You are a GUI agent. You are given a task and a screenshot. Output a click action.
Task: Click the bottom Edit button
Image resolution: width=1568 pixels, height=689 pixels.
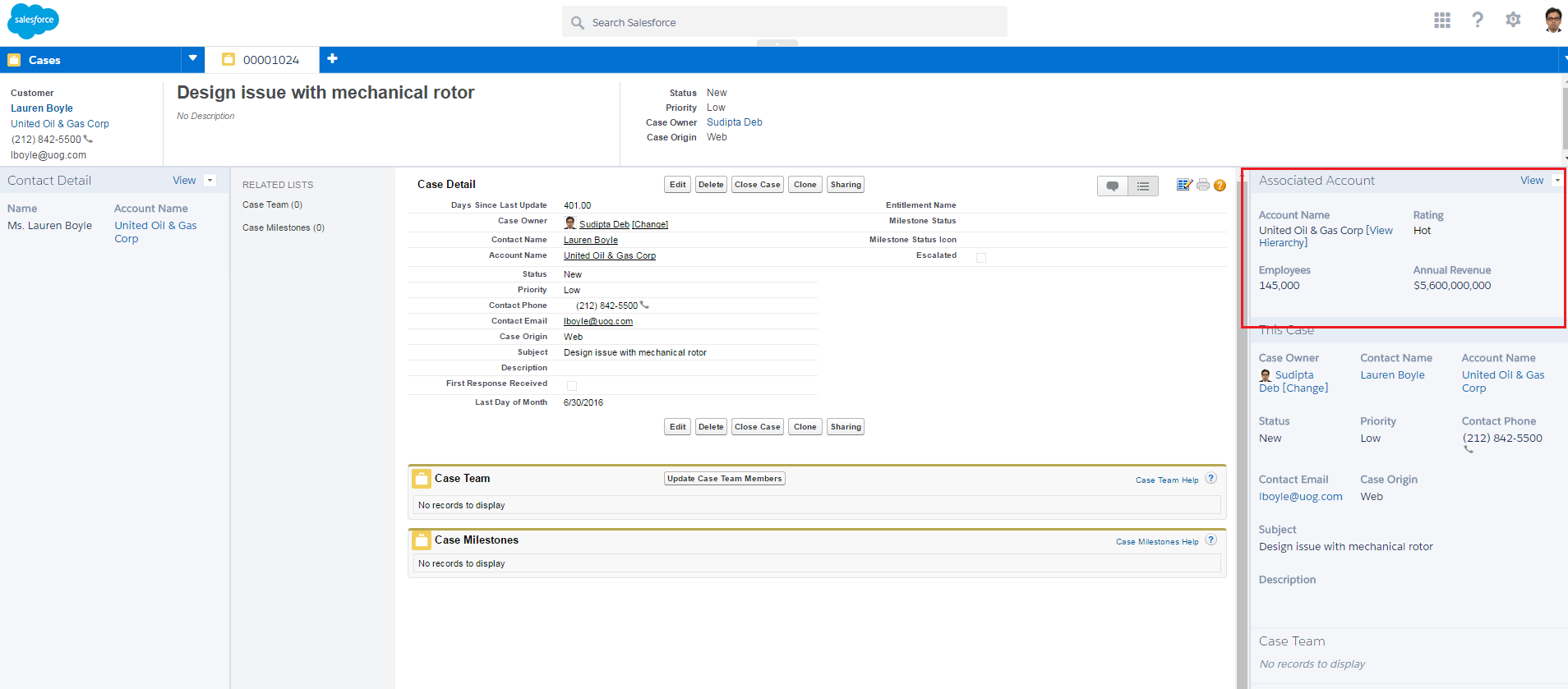677,427
